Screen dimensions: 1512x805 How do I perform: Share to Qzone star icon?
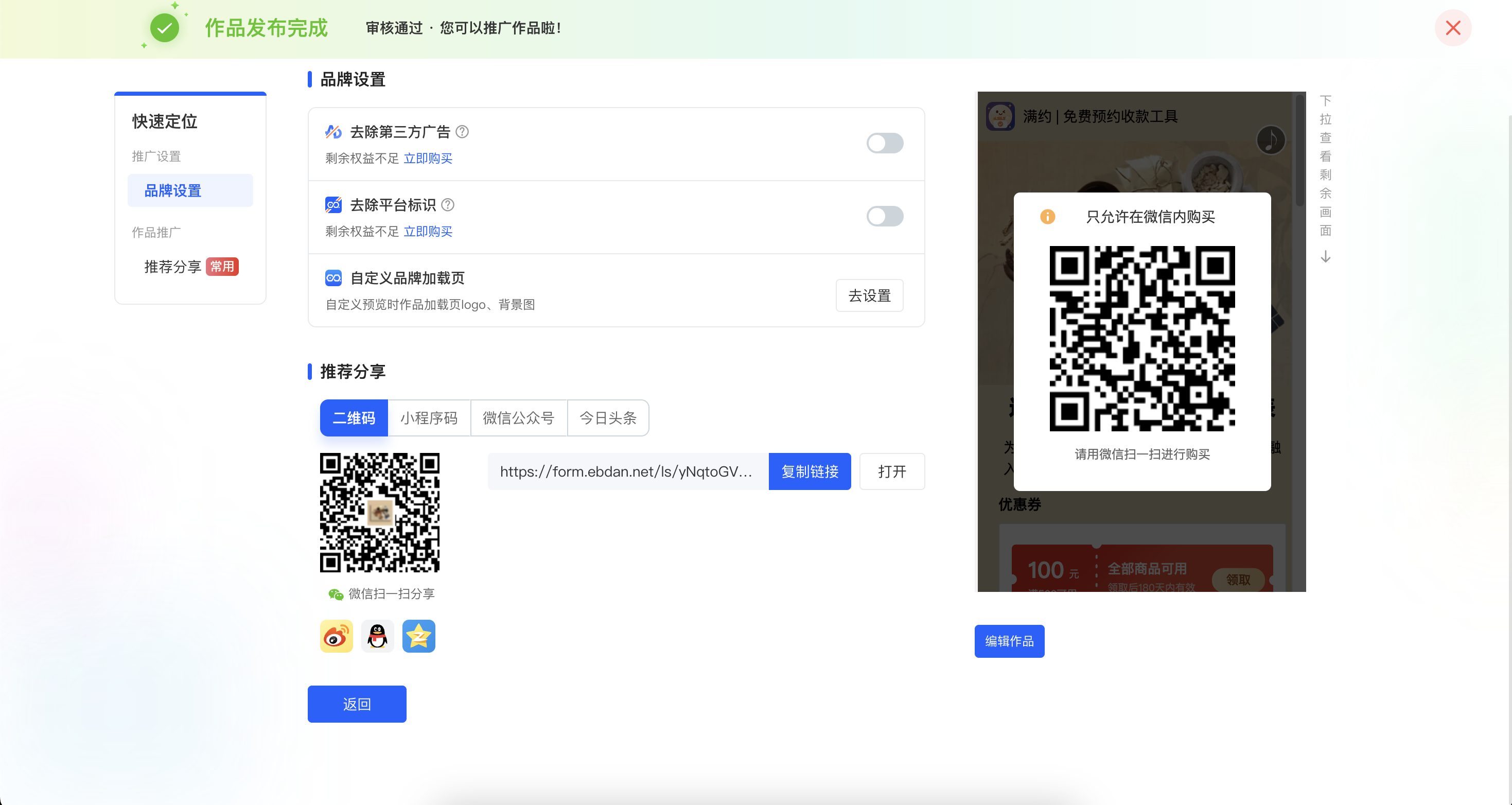click(x=418, y=636)
